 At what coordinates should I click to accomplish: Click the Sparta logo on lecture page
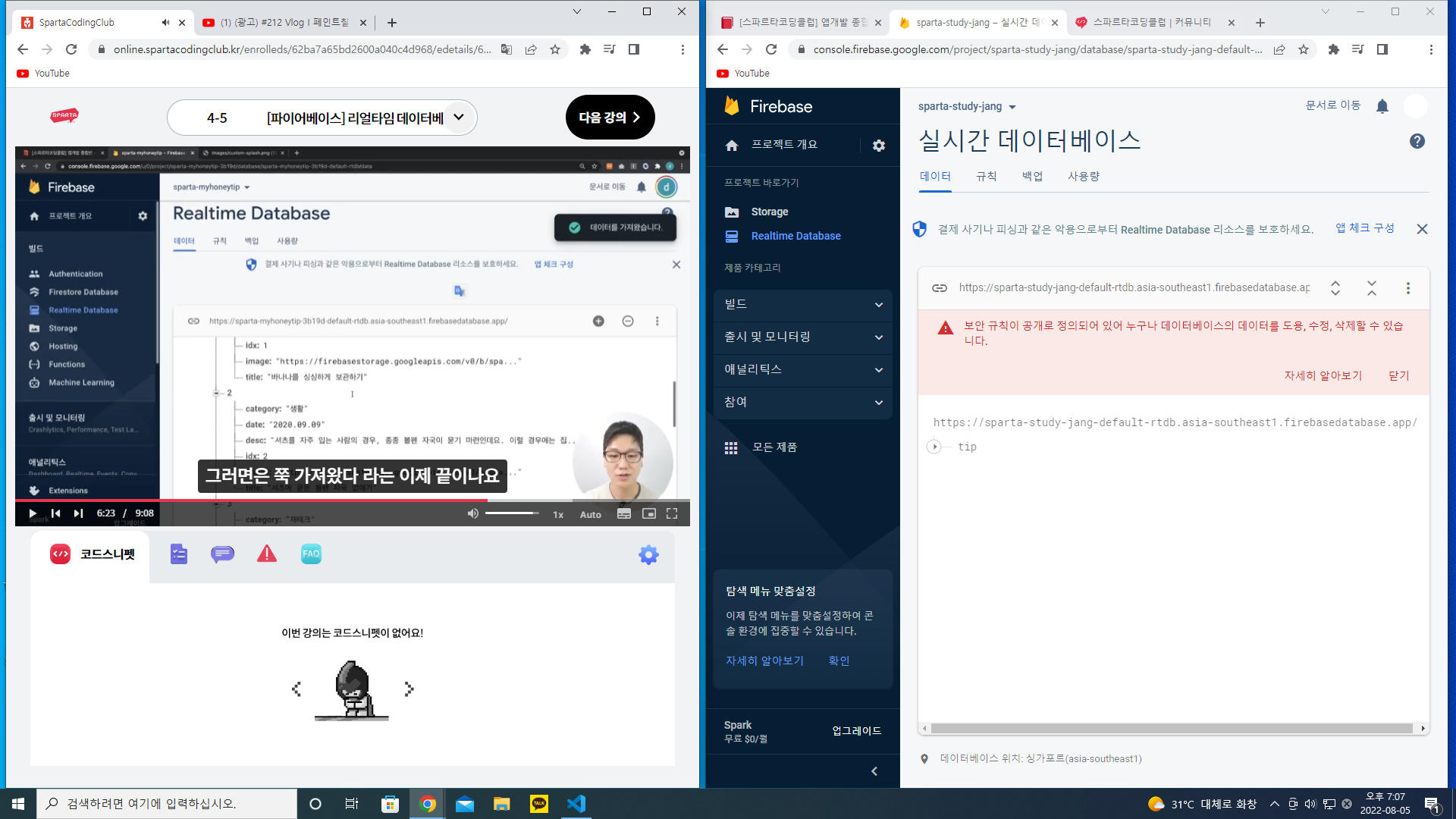tap(64, 116)
